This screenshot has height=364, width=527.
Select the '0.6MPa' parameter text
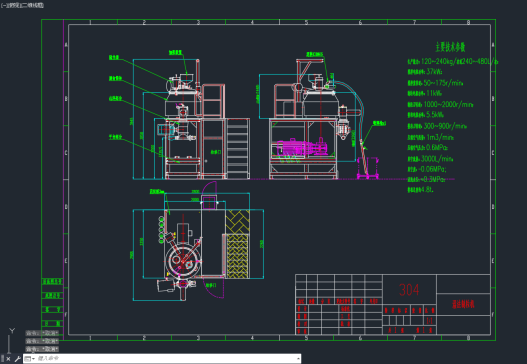436,148
